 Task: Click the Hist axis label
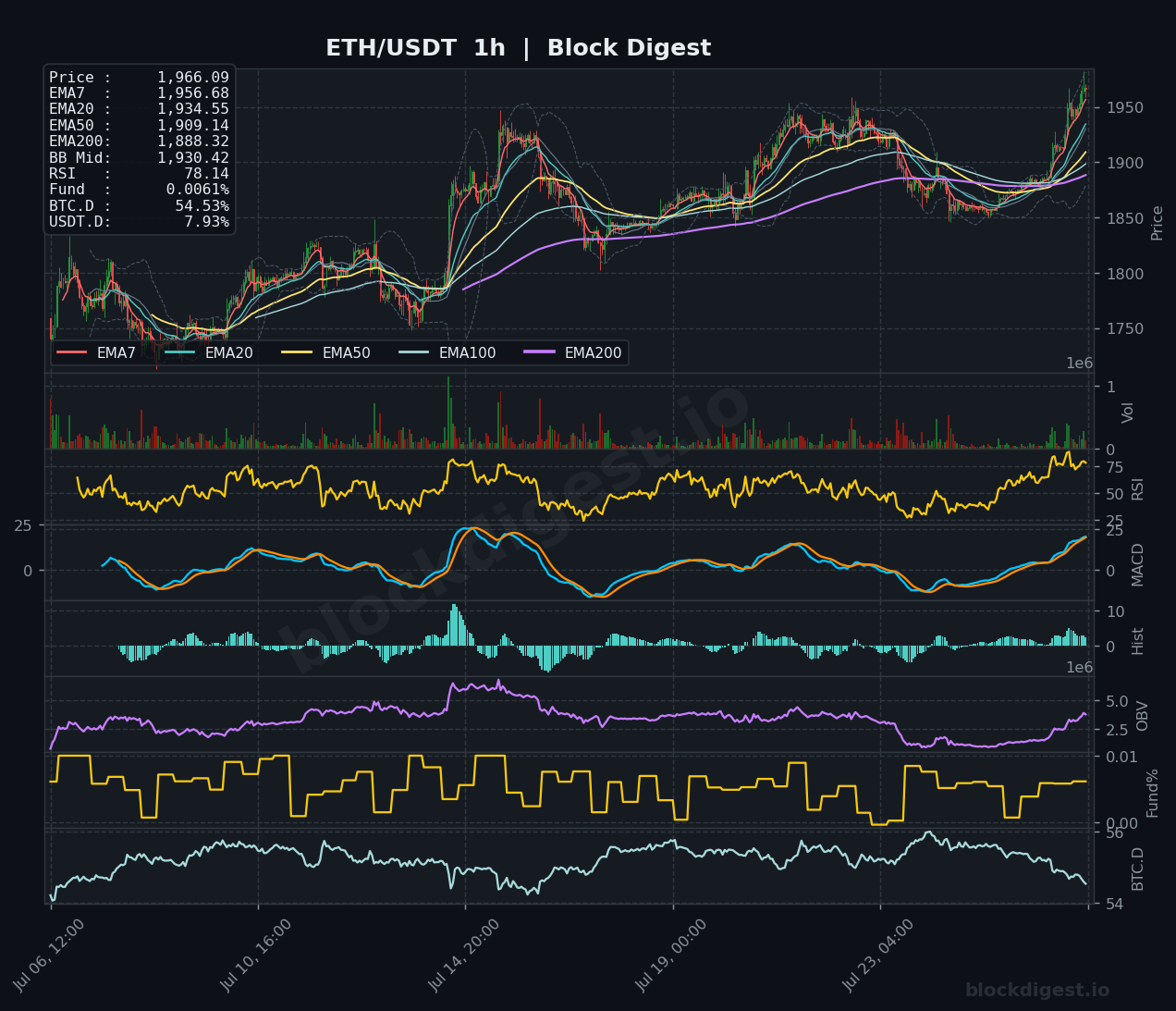(x=1137, y=640)
